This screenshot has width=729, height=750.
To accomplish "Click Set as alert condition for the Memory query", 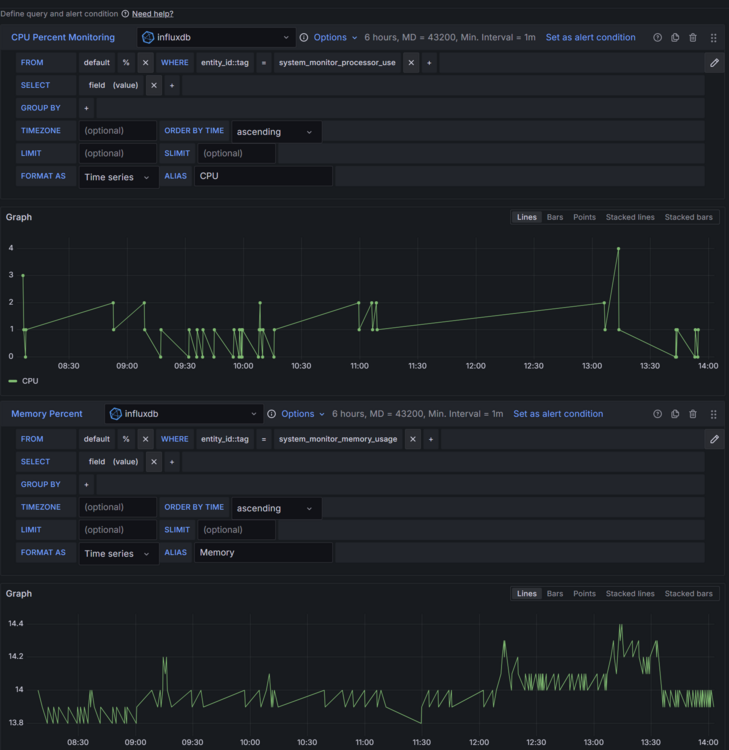I will tap(558, 414).
